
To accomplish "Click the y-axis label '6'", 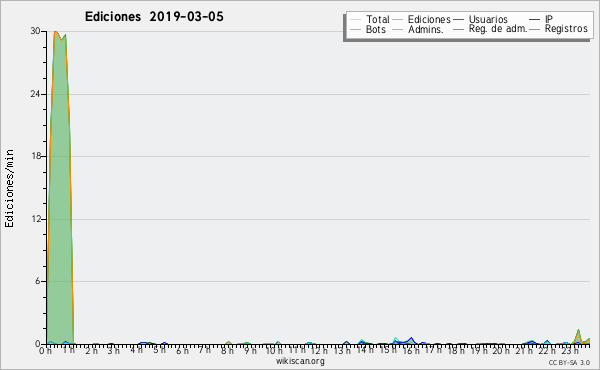I will (38, 281).
